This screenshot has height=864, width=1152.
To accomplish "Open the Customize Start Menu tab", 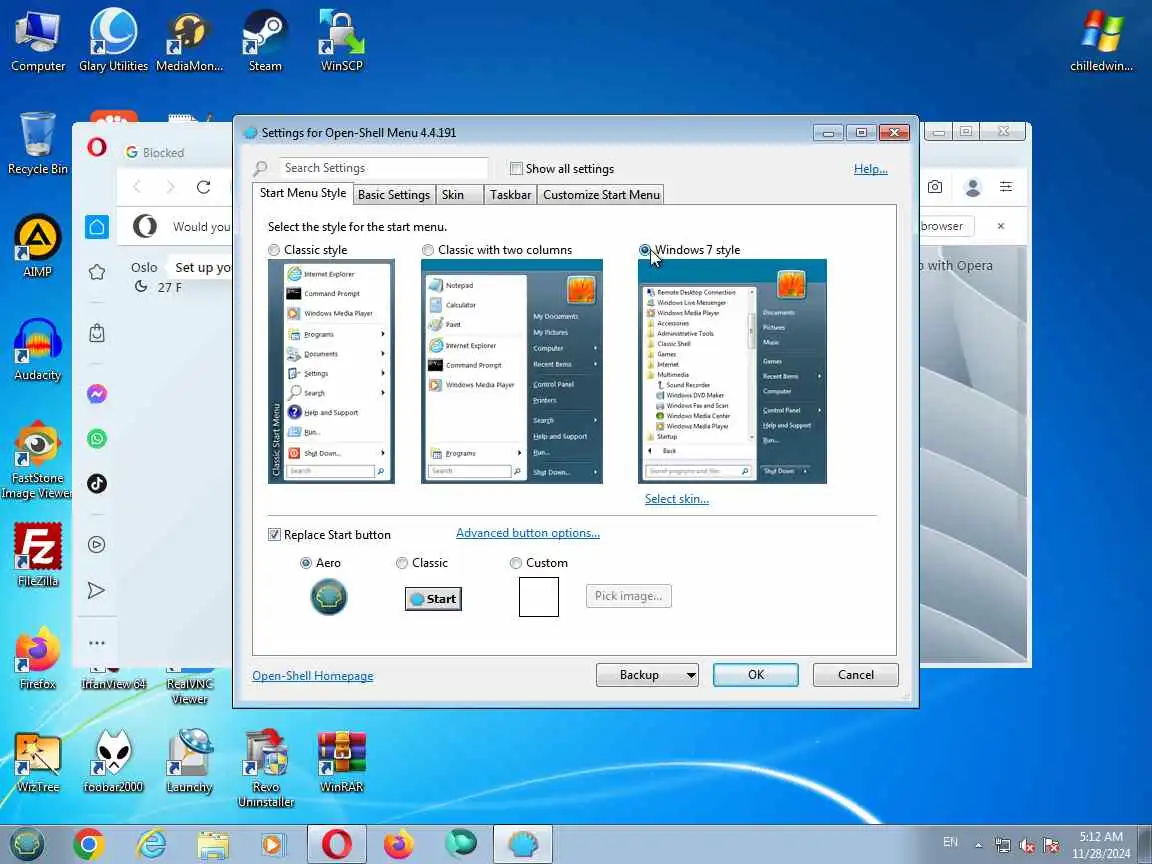I will (x=601, y=195).
